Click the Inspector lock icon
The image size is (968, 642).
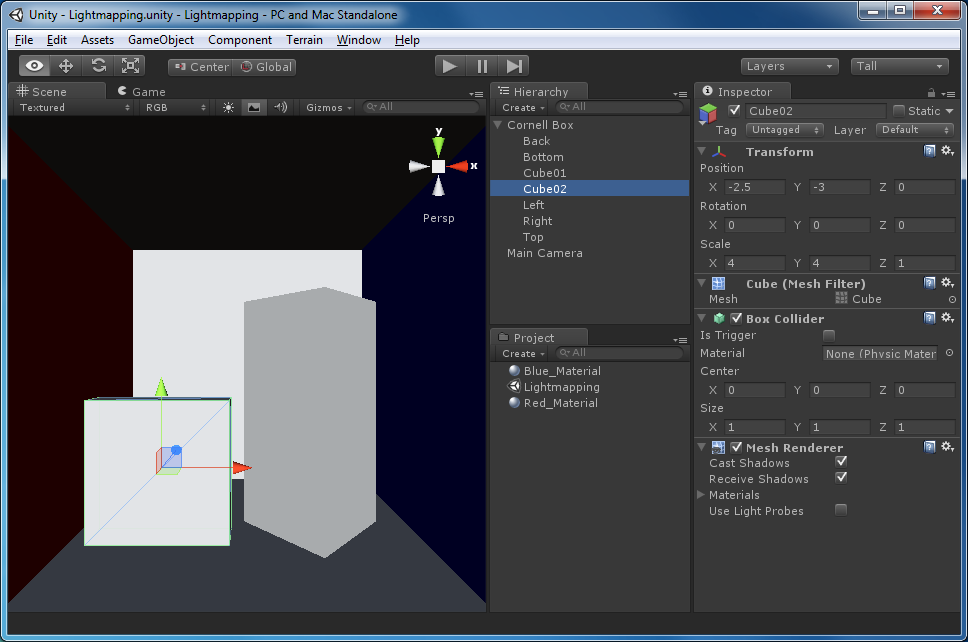[931, 93]
